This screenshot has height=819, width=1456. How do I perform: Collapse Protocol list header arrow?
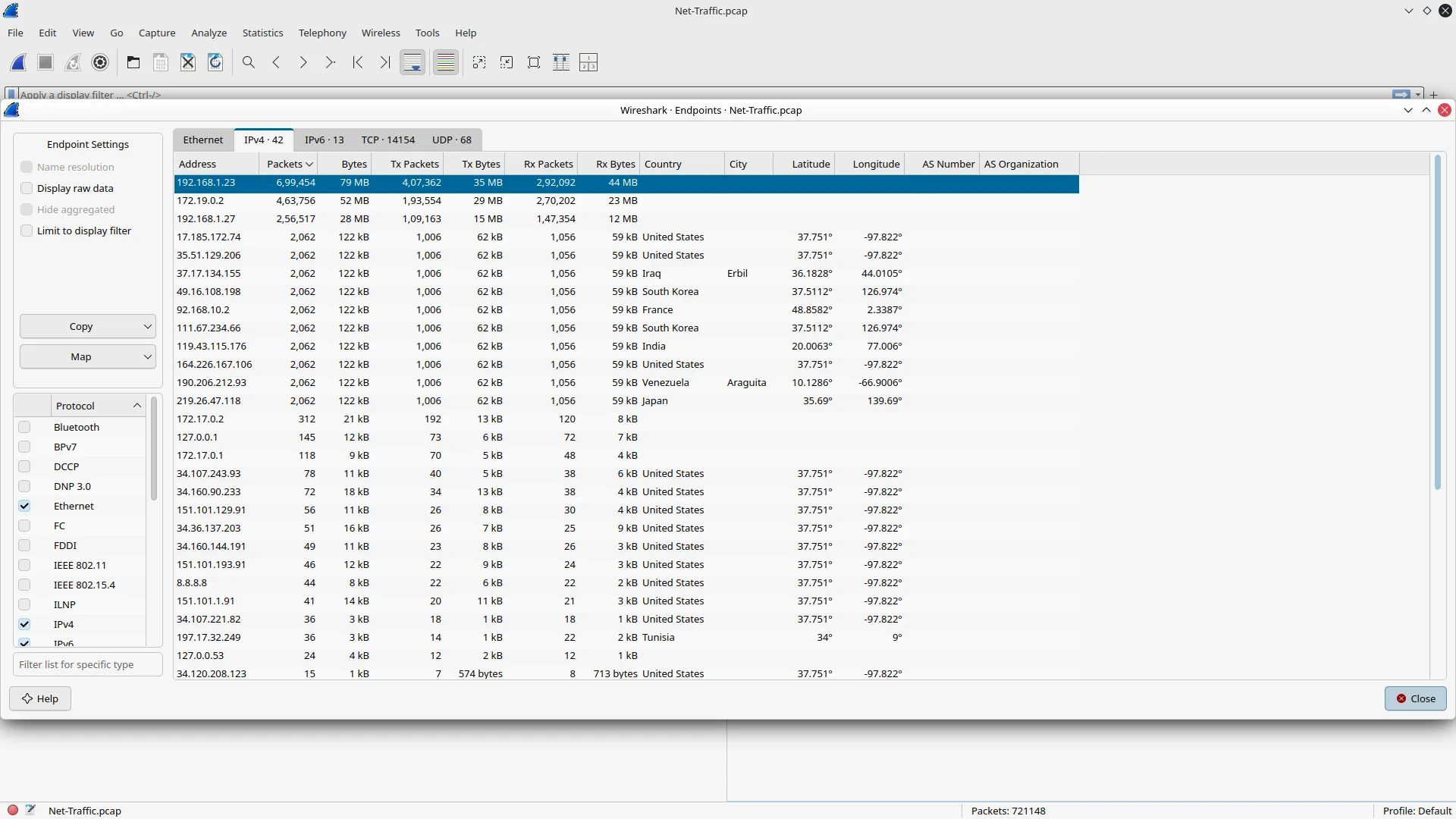(137, 406)
